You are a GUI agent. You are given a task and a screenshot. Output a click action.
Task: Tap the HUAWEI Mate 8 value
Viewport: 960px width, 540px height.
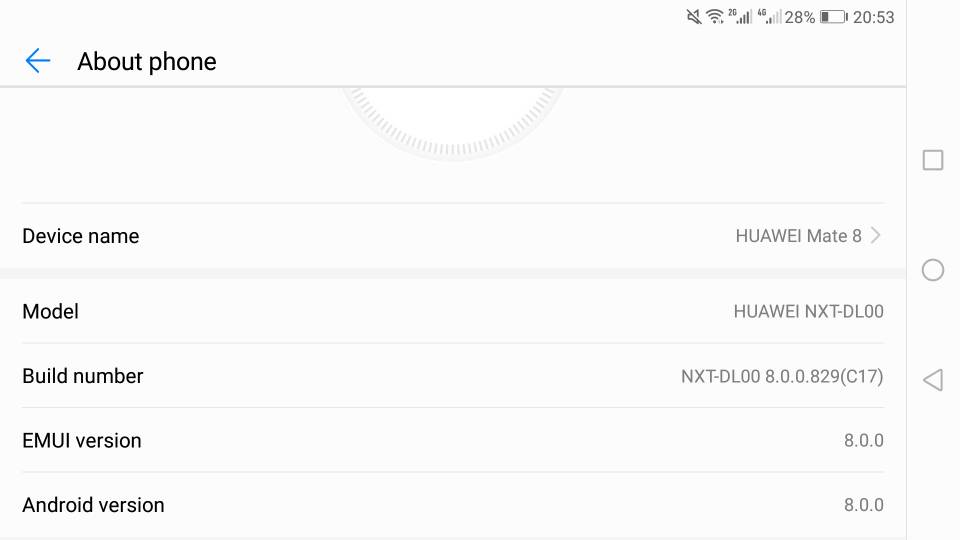coord(798,236)
